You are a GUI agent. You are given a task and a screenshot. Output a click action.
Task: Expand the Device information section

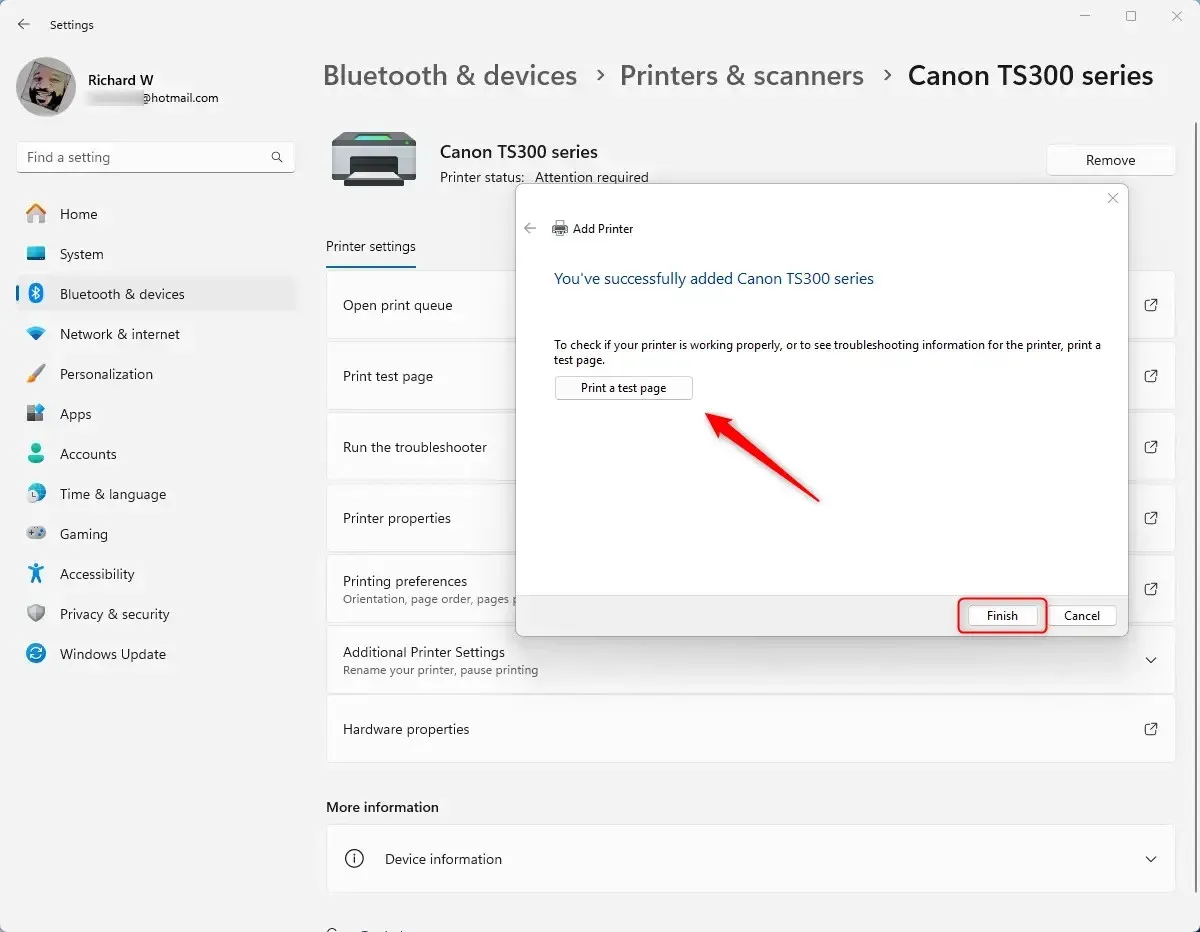pyautogui.click(x=1151, y=858)
